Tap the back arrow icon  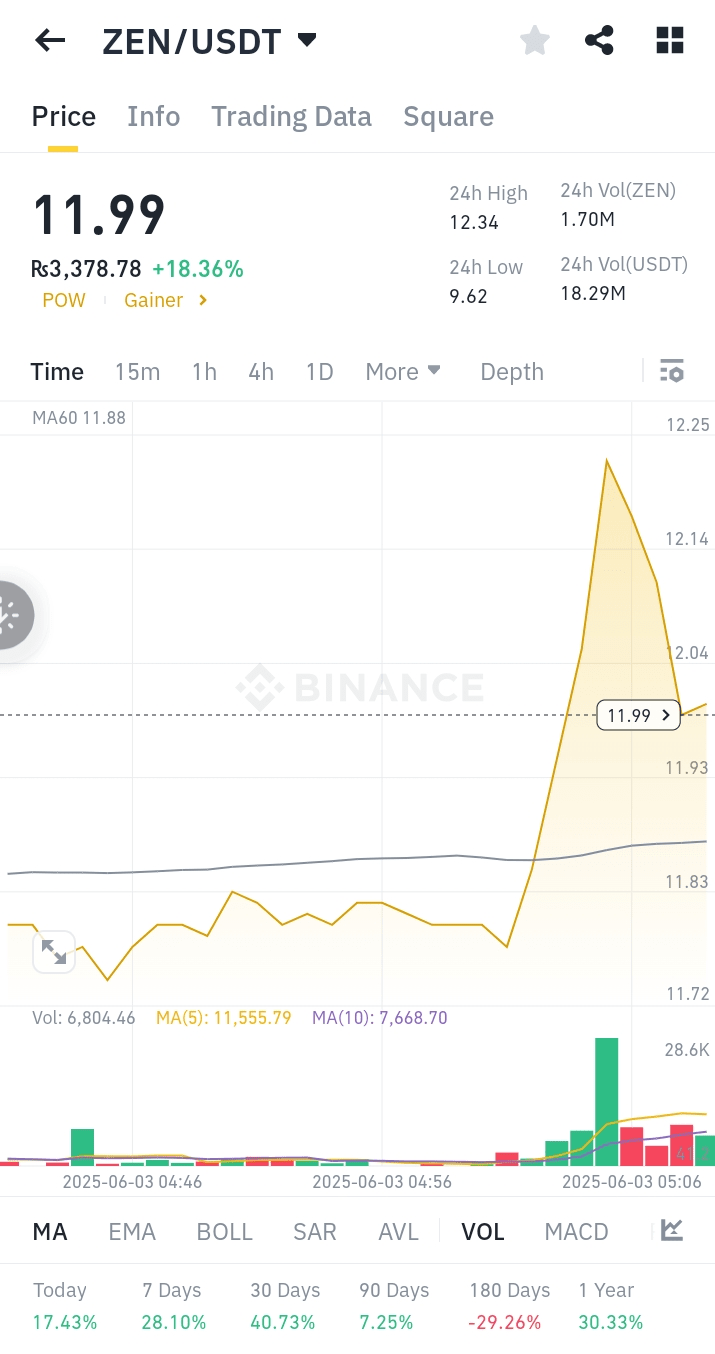click(x=50, y=41)
